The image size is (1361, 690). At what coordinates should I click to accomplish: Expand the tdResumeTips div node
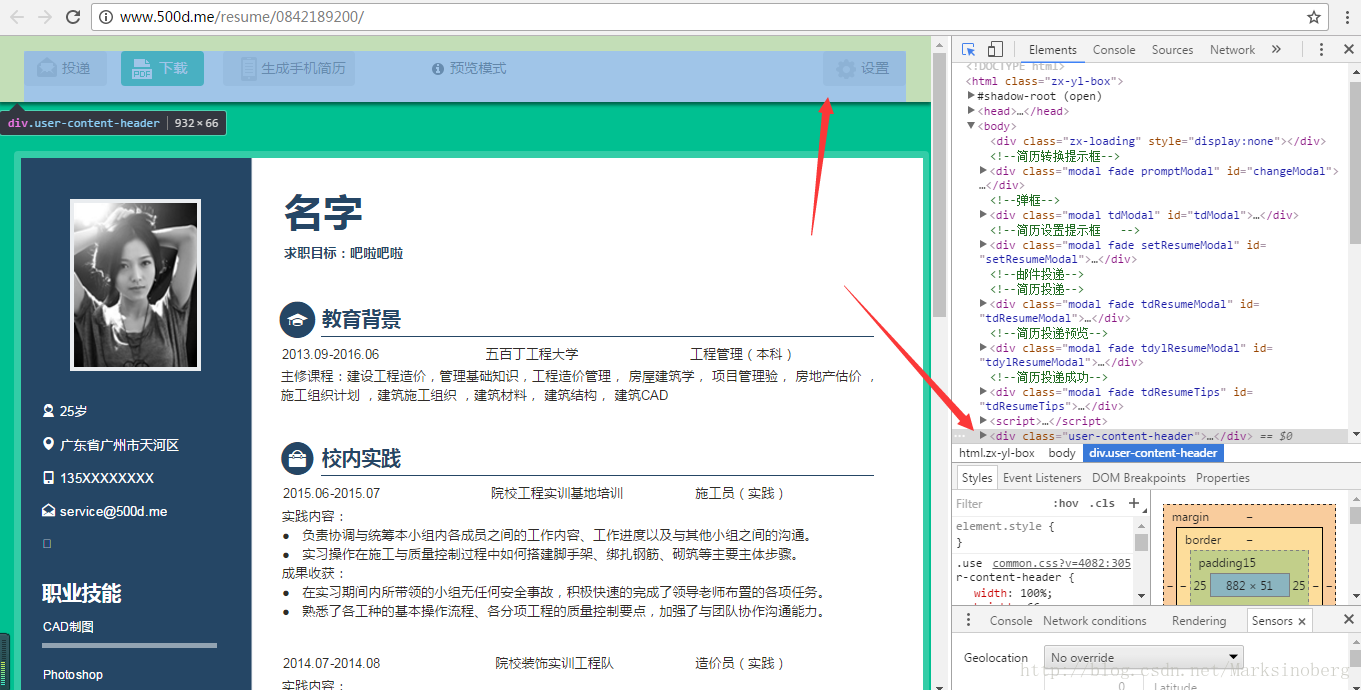click(x=983, y=392)
